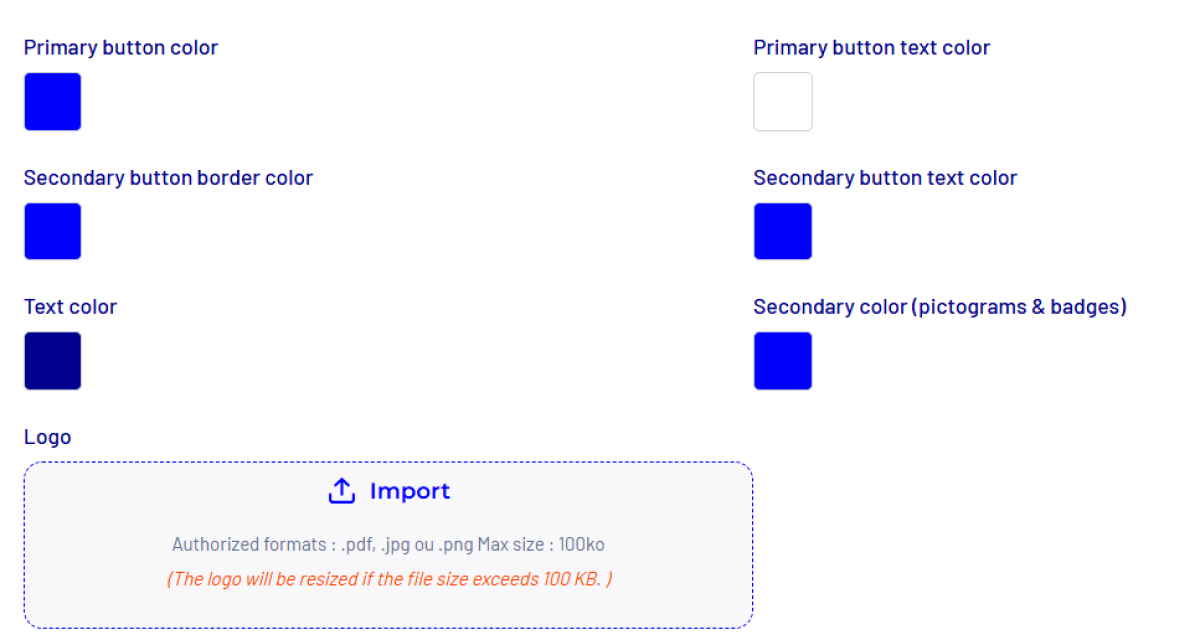Select the "Secondary button border color" label
The width and height of the screenshot is (1200, 640).
168,178
